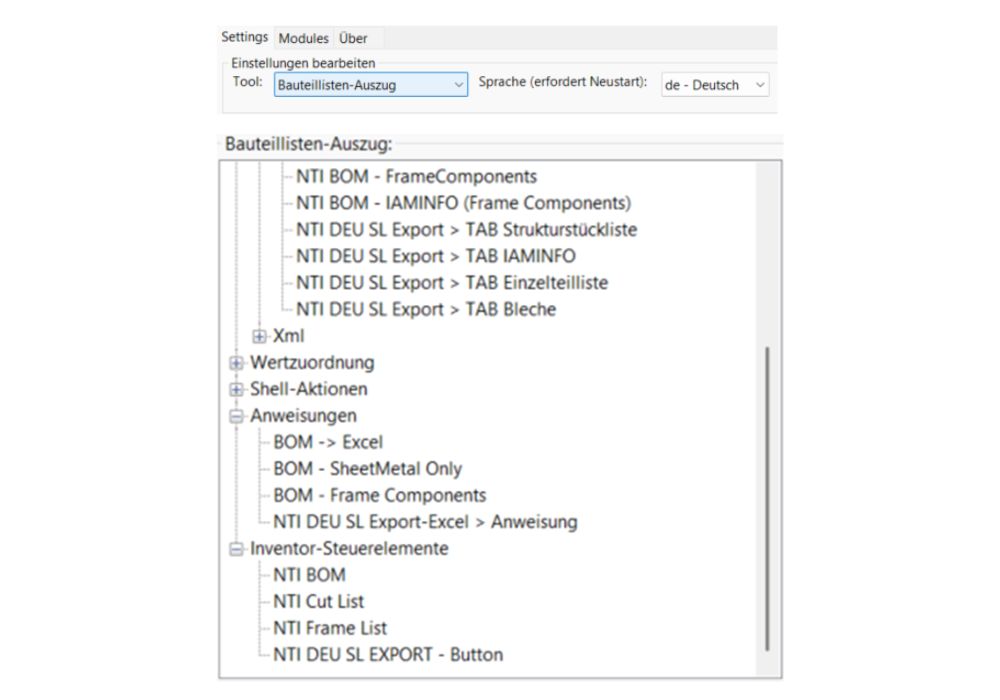
Task: Open the Tool dropdown Bauteillisten-Auszug
Action: [x=370, y=85]
